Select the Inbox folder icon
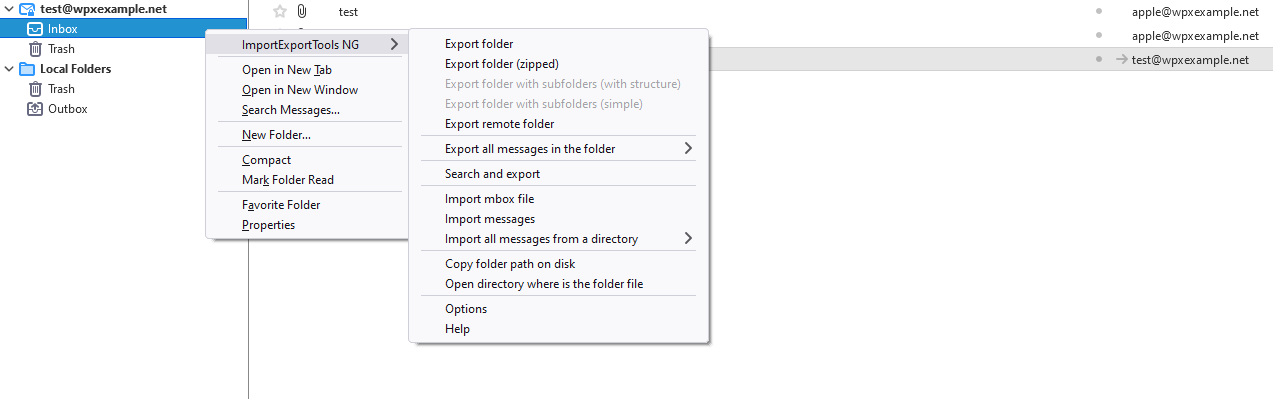 click(x=35, y=29)
